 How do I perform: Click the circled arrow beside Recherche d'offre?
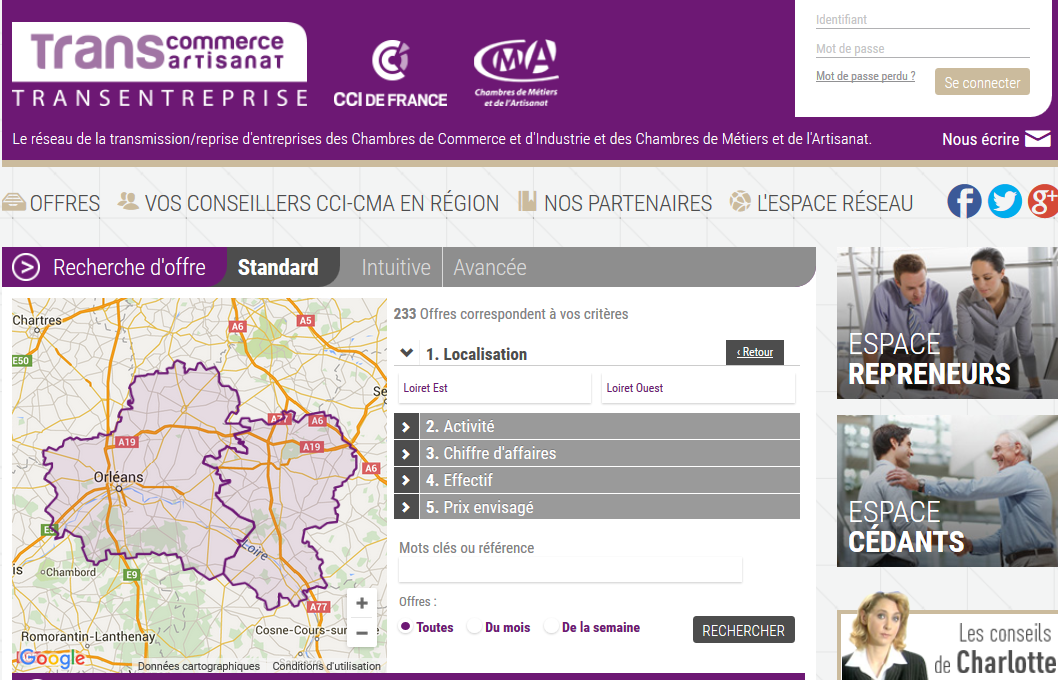26,267
